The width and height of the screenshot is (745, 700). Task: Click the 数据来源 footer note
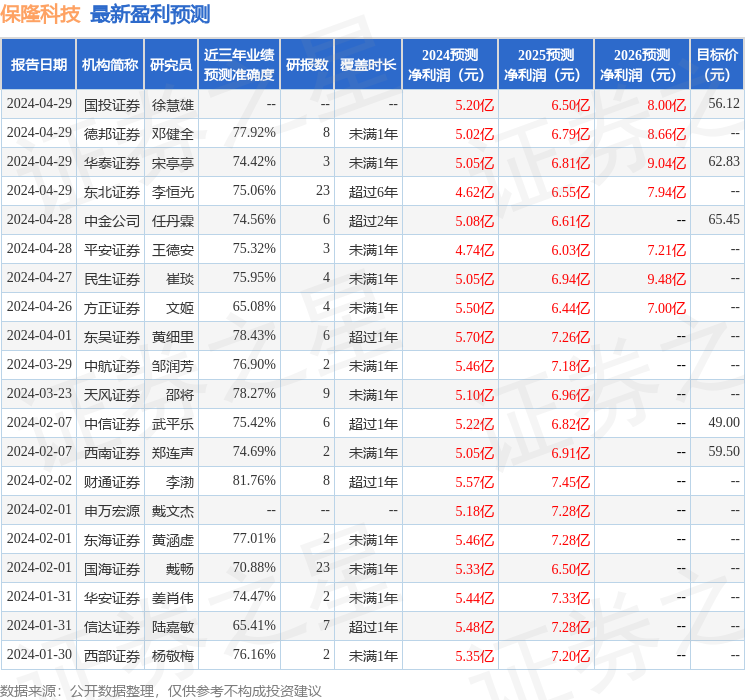pos(161,691)
